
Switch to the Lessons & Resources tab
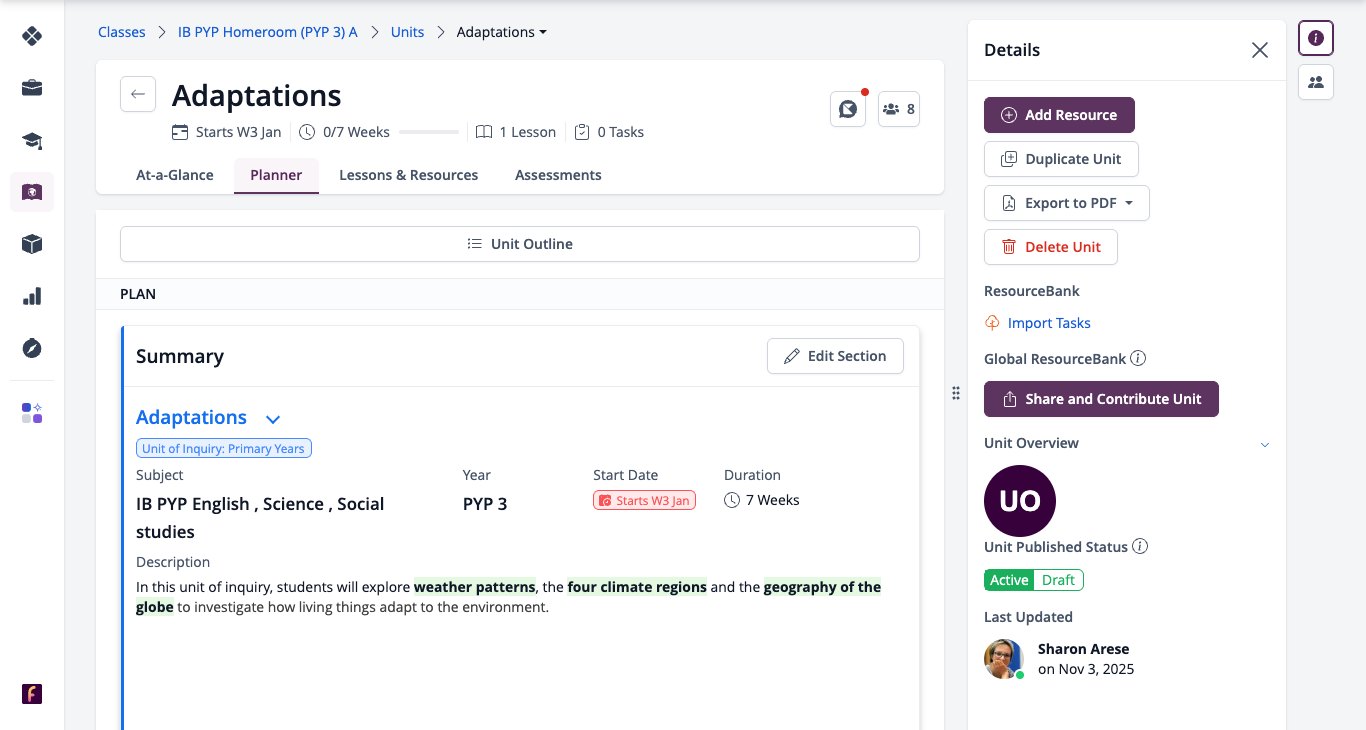[408, 175]
